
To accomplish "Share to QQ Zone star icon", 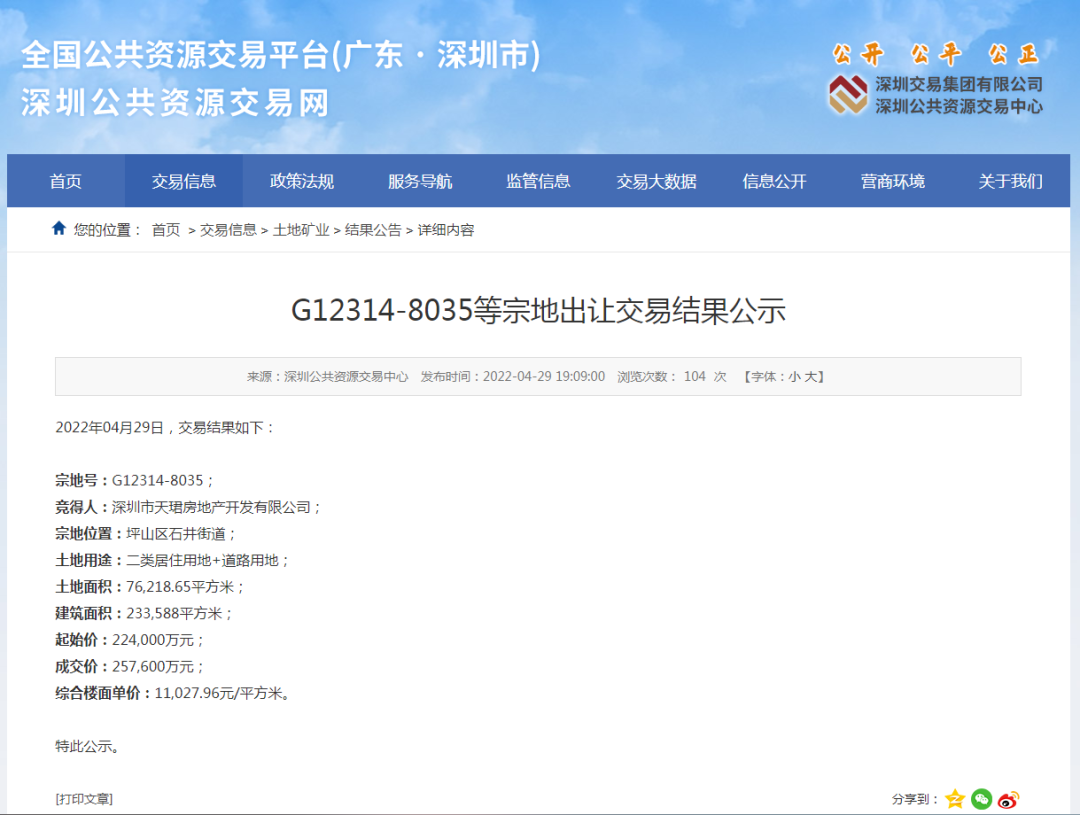I will point(955,799).
